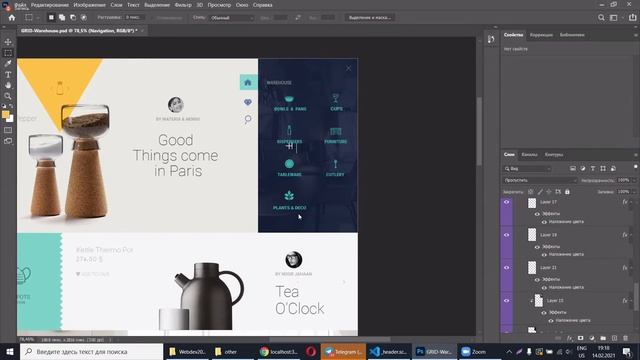Filter layers by shape layers

pyautogui.click(x=603, y=169)
